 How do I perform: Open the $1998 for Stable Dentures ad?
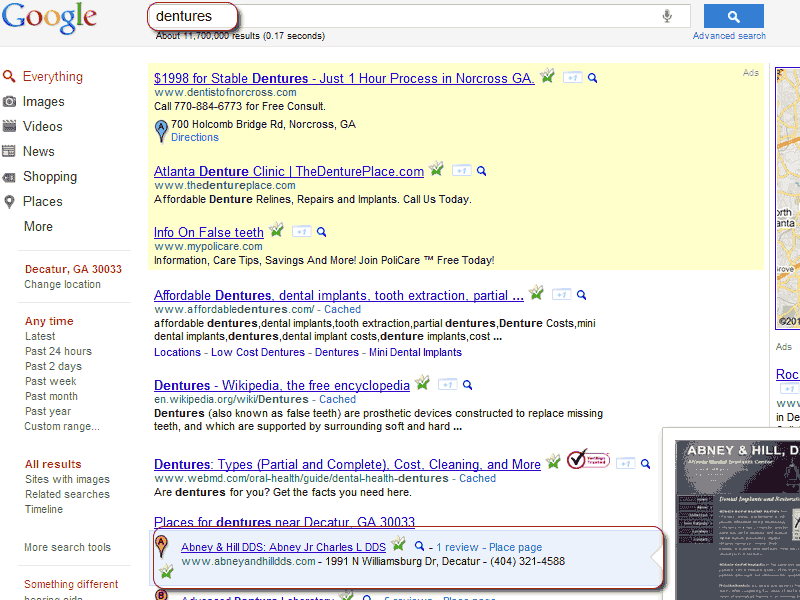coord(344,78)
